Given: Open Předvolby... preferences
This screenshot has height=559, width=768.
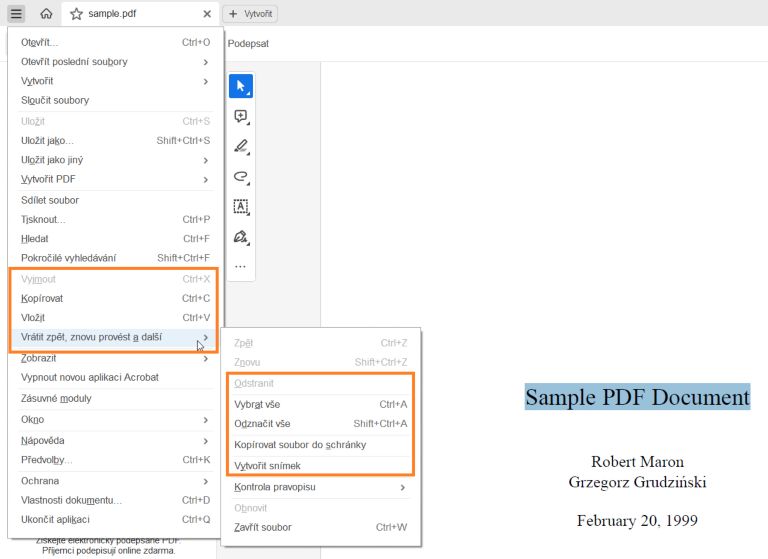Looking at the screenshot, I should point(116,460).
